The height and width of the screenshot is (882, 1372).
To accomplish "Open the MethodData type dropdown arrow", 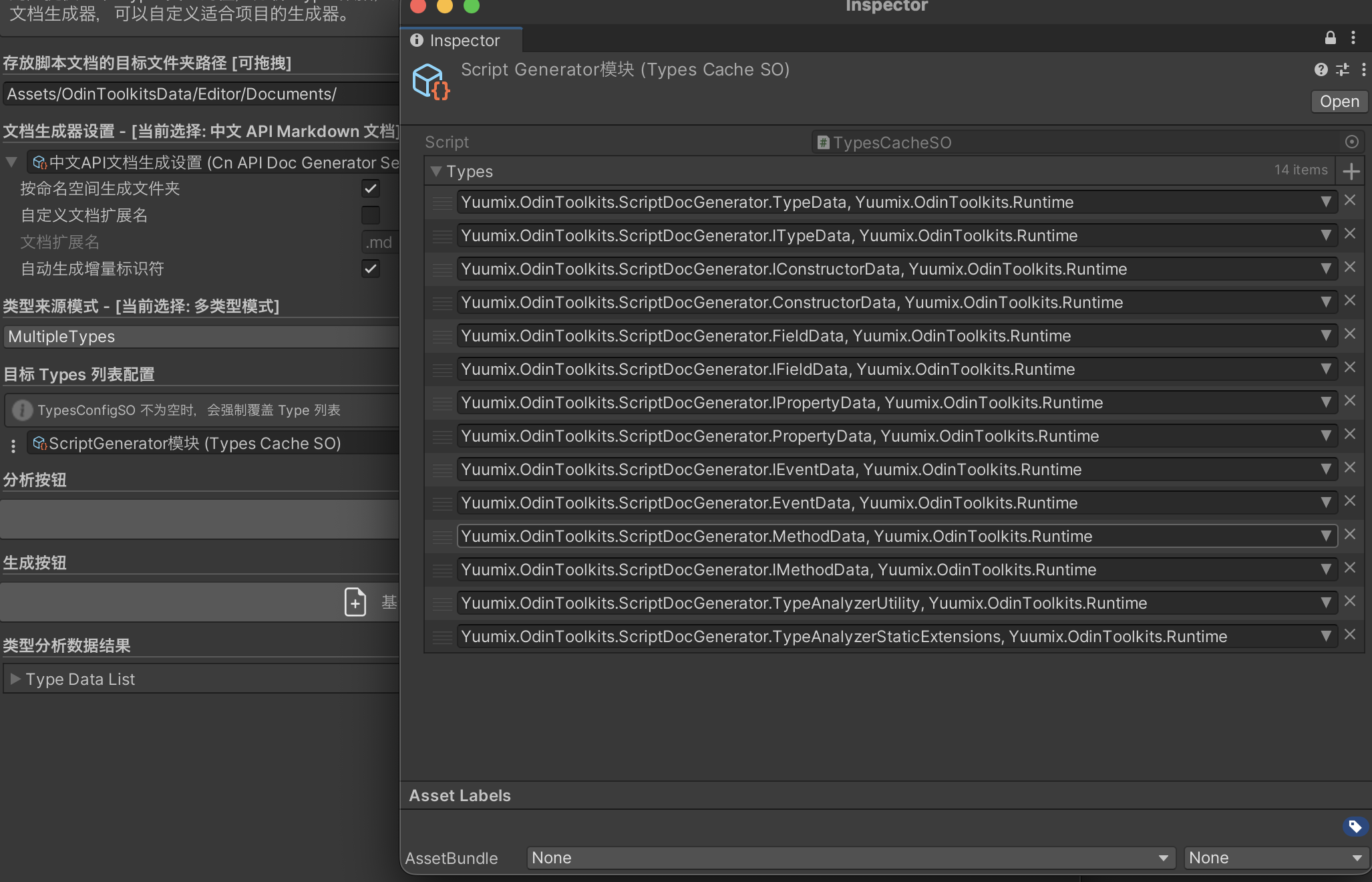I will pyautogui.click(x=1325, y=536).
